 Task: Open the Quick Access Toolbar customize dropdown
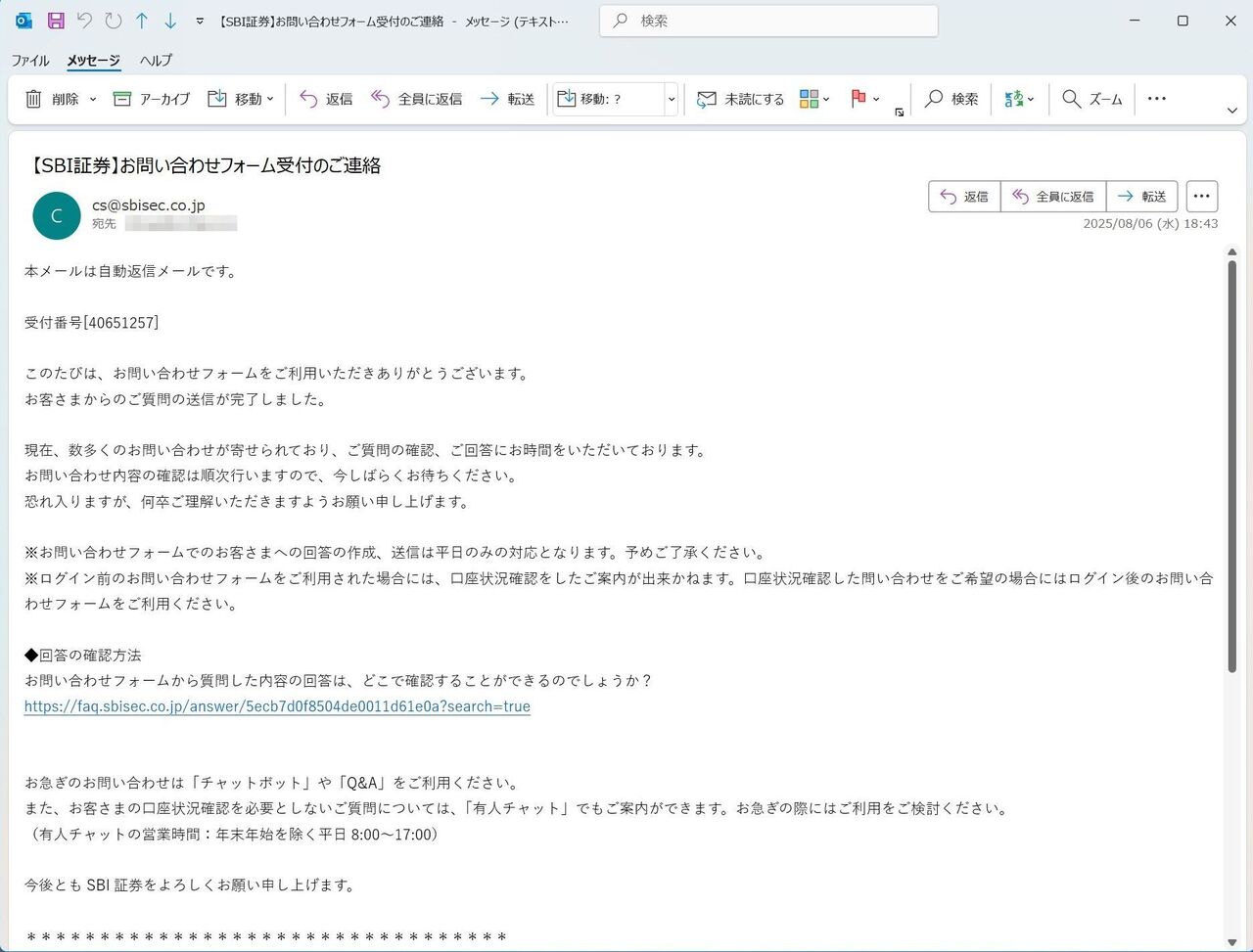coord(200,21)
